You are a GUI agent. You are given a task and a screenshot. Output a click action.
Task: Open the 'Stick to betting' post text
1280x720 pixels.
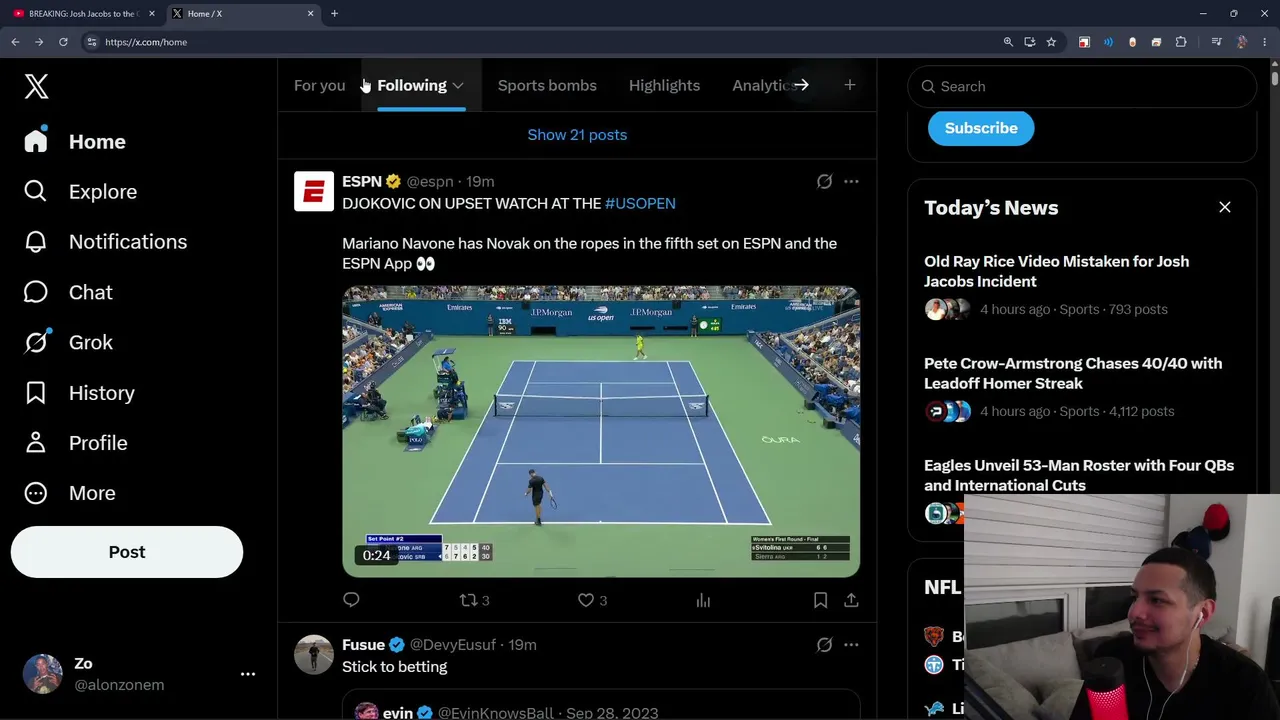pos(395,667)
